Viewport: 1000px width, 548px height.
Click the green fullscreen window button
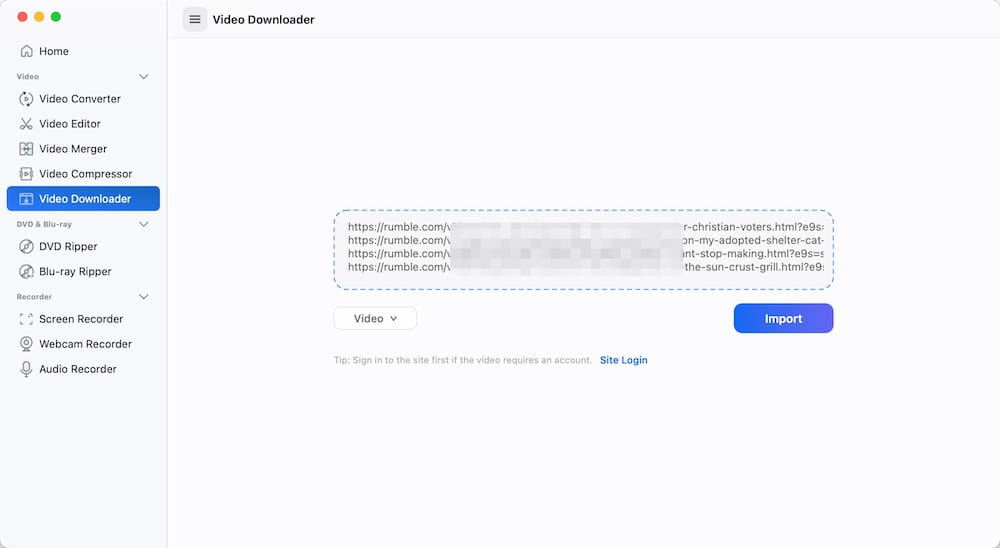pyautogui.click(x=55, y=17)
